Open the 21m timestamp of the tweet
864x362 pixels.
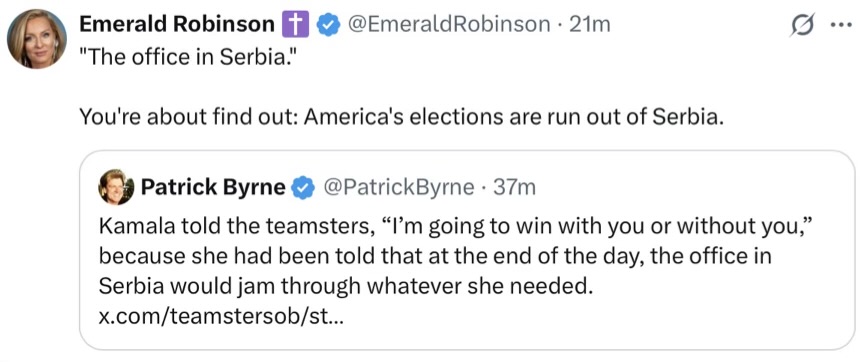589,24
